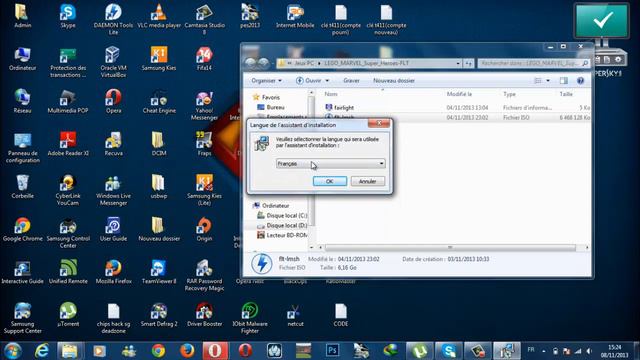Sort files by the Nom column
The image size is (640, 360).
tap(331, 94)
